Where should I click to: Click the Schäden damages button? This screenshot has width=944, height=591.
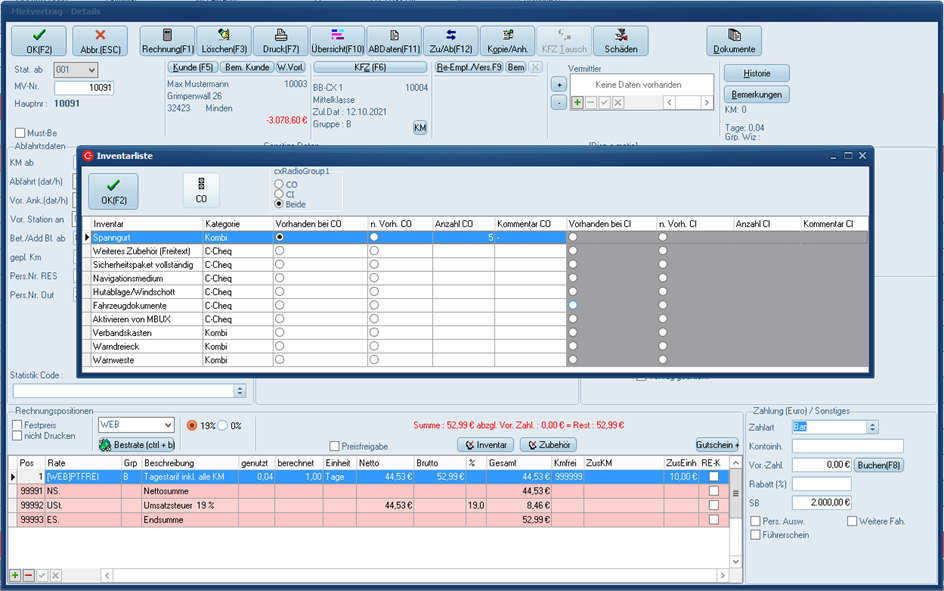click(621, 40)
